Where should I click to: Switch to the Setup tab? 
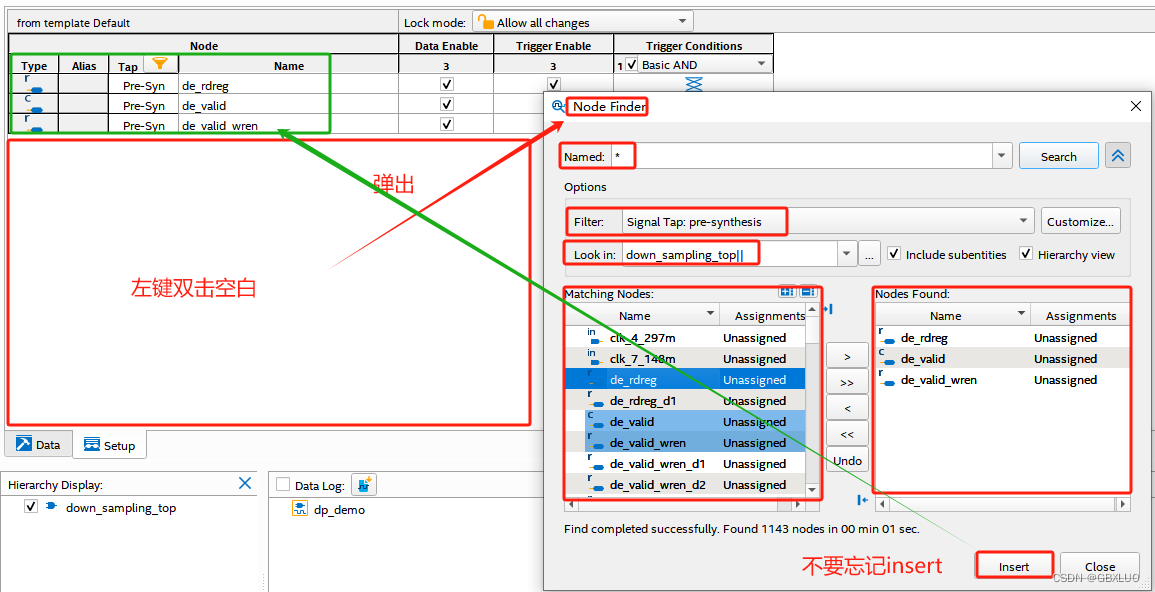click(x=109, y=443)
